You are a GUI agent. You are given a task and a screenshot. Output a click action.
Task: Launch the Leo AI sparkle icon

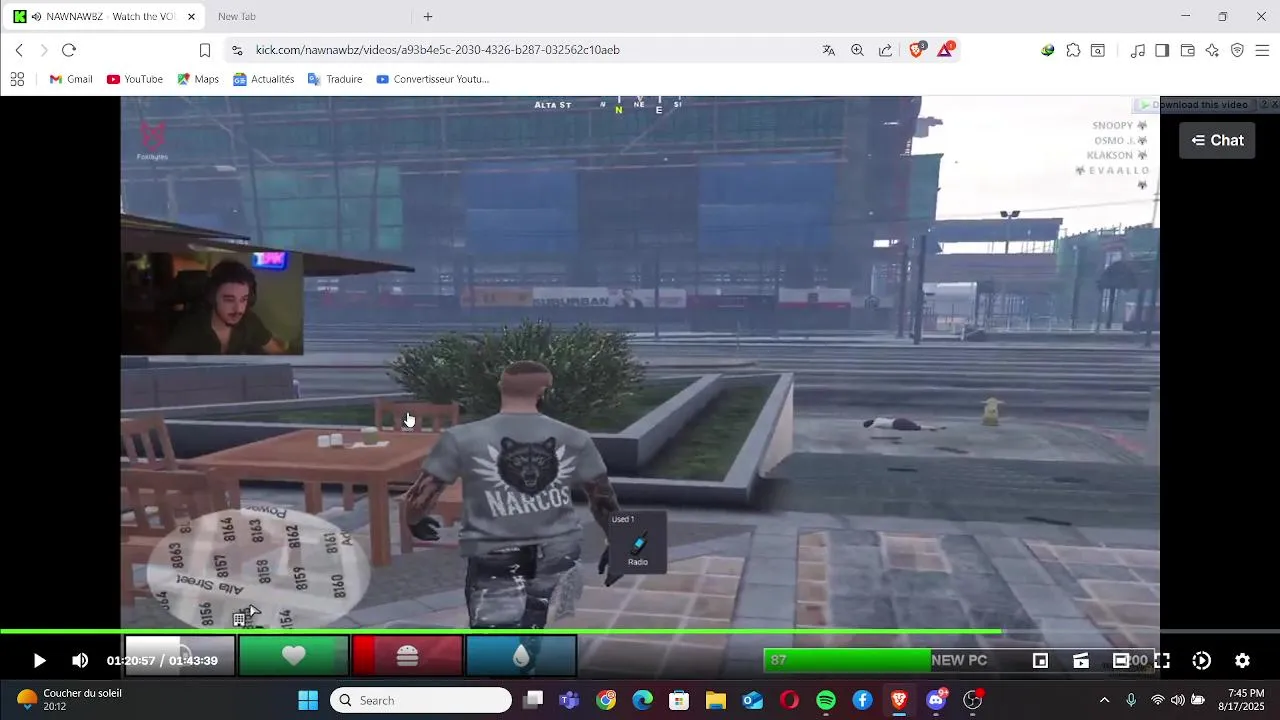tap(1212, 50)
